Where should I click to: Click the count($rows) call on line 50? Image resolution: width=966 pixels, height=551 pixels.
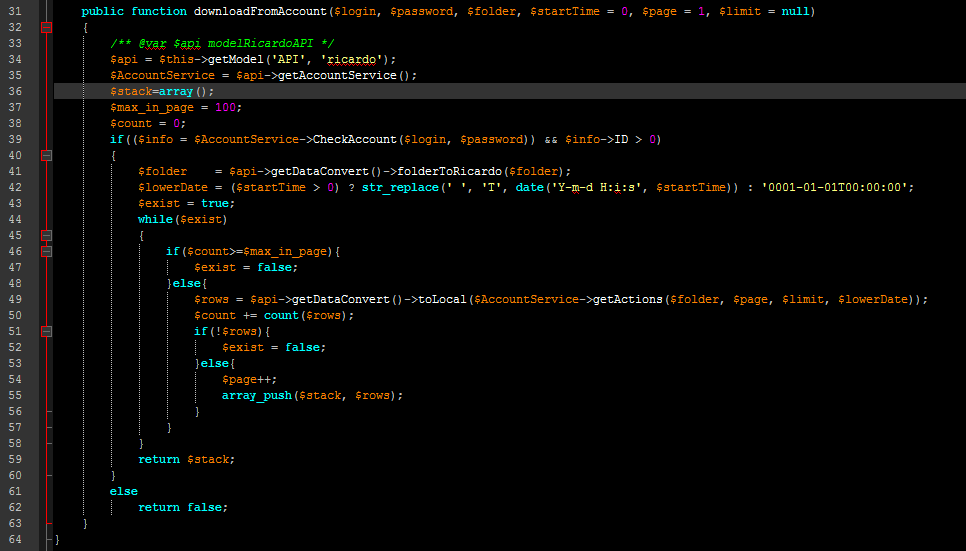(x=306, y=316)
